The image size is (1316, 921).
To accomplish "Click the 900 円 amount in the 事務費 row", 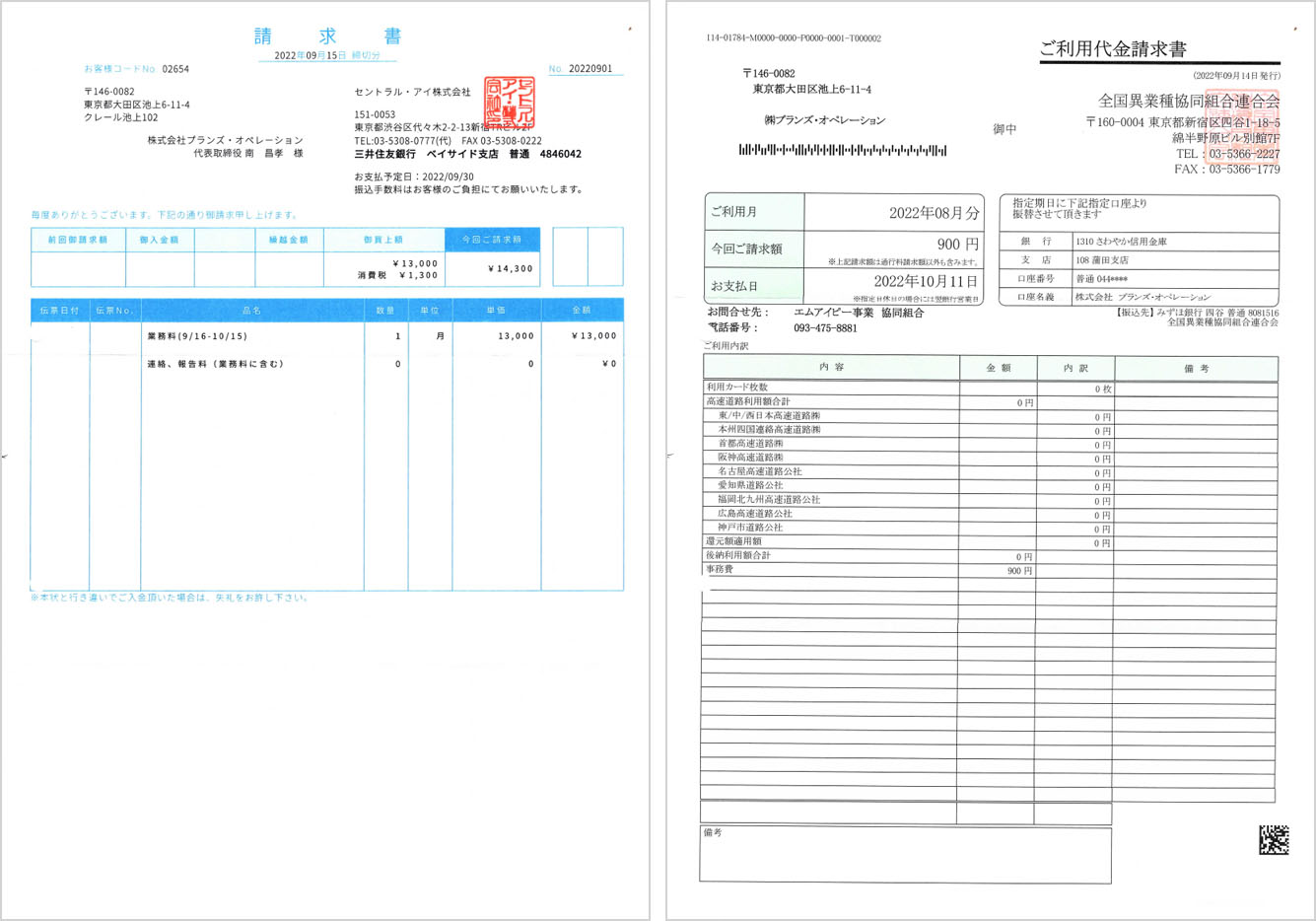I will tap(1019, 571).
